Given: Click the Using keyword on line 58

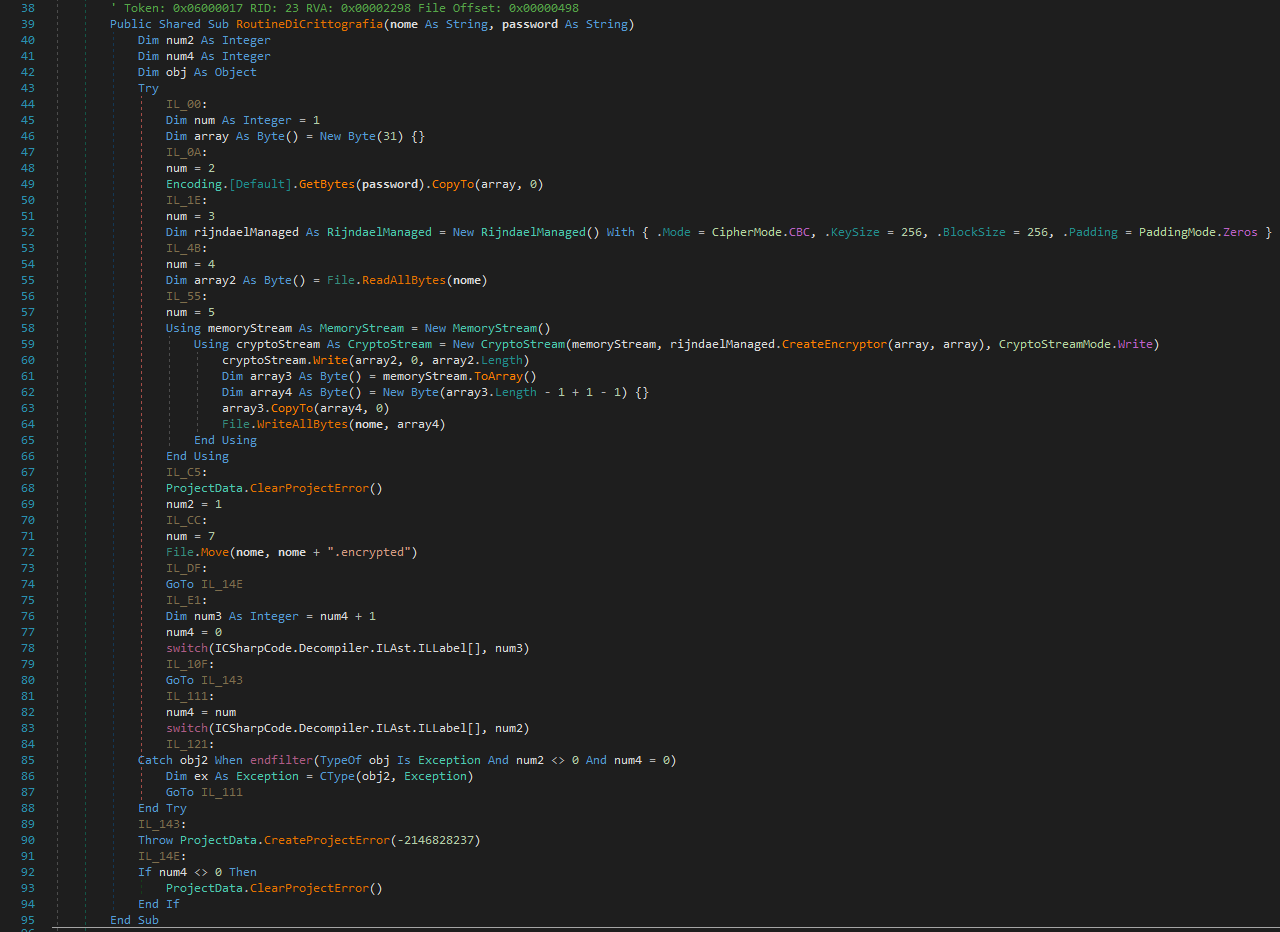Looking at the screenshot, I should point(183,328).
